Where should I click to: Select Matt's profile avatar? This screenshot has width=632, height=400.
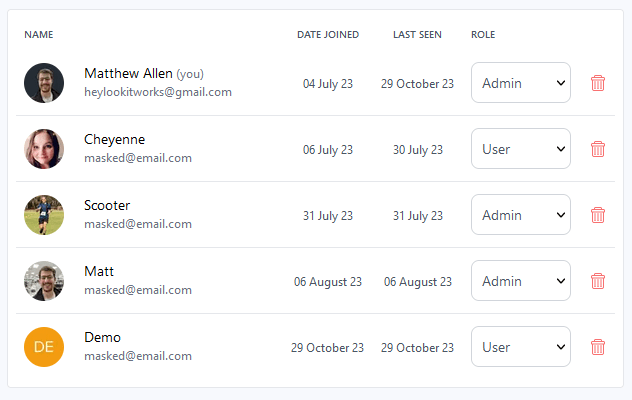tap(44, 281)
